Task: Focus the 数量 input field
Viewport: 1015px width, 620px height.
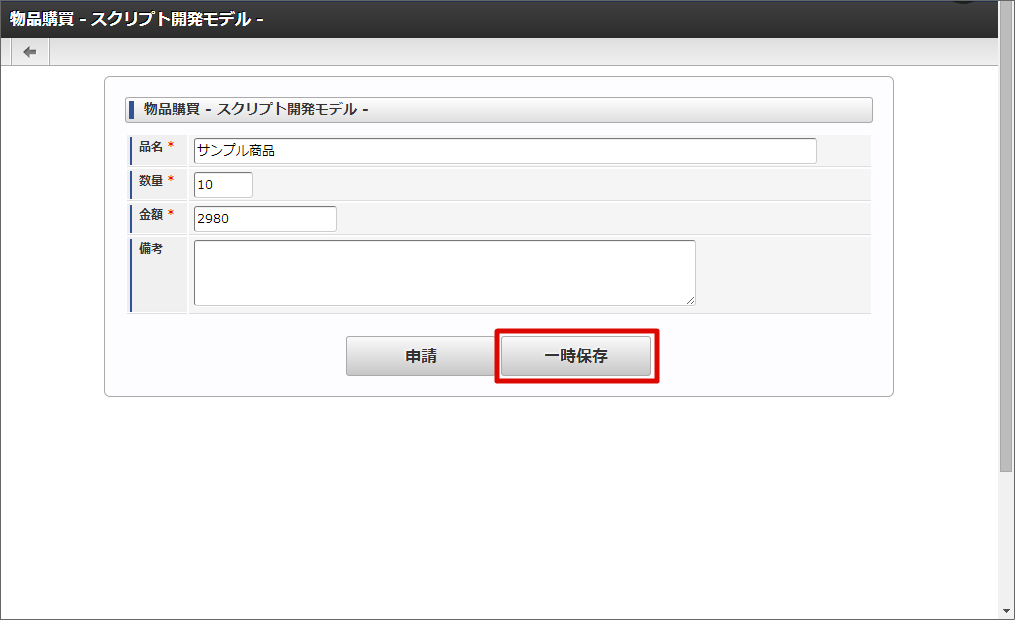Action: coord(223,184)
